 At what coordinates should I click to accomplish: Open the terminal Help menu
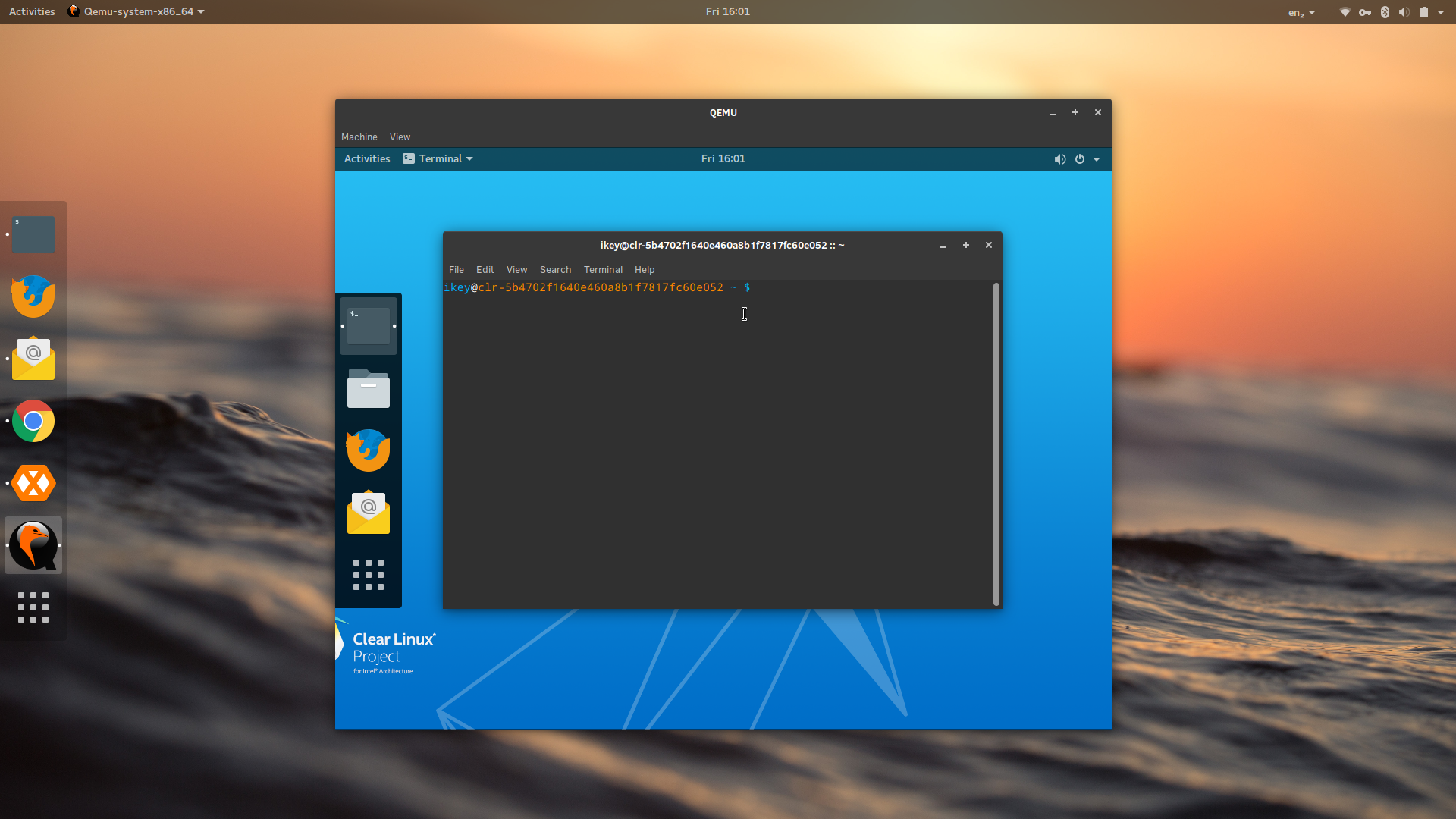[645, 270]
